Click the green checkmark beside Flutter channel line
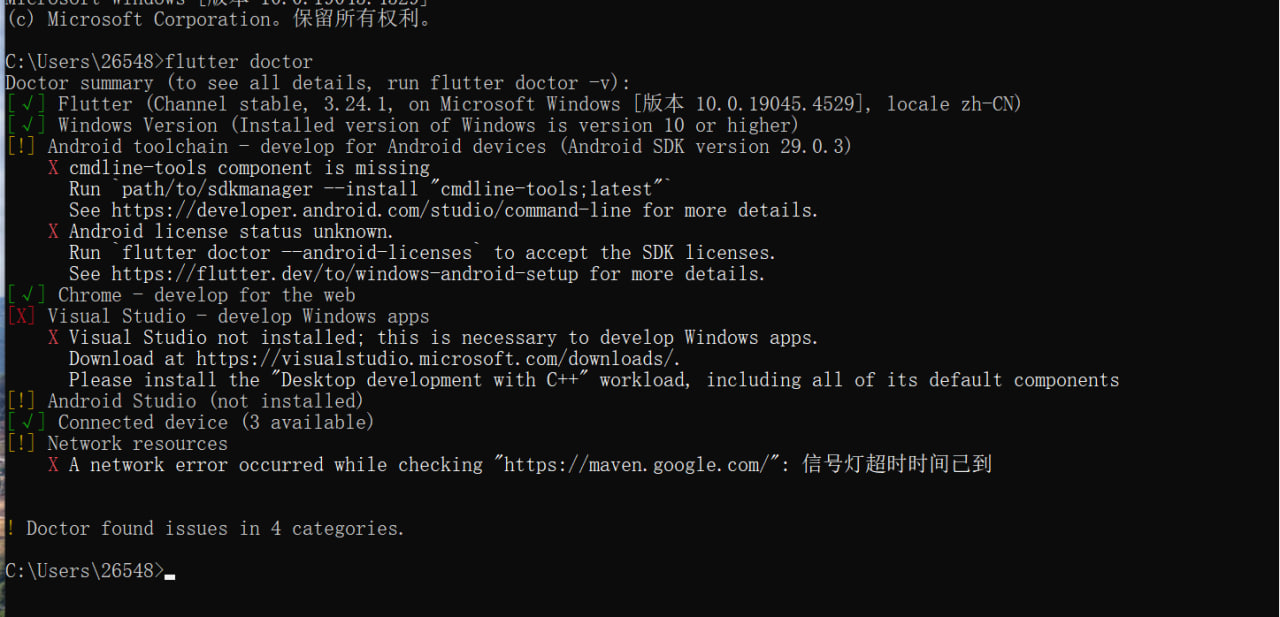Screen dimensions: 1280x617 [x=26, y=104]
